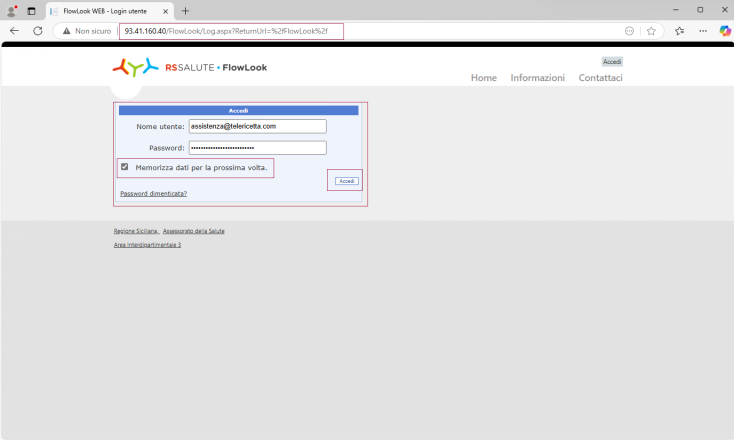Click into the Nome utente field
The image size is (734, 440).
pyautogui.click(x=257, y=127)
